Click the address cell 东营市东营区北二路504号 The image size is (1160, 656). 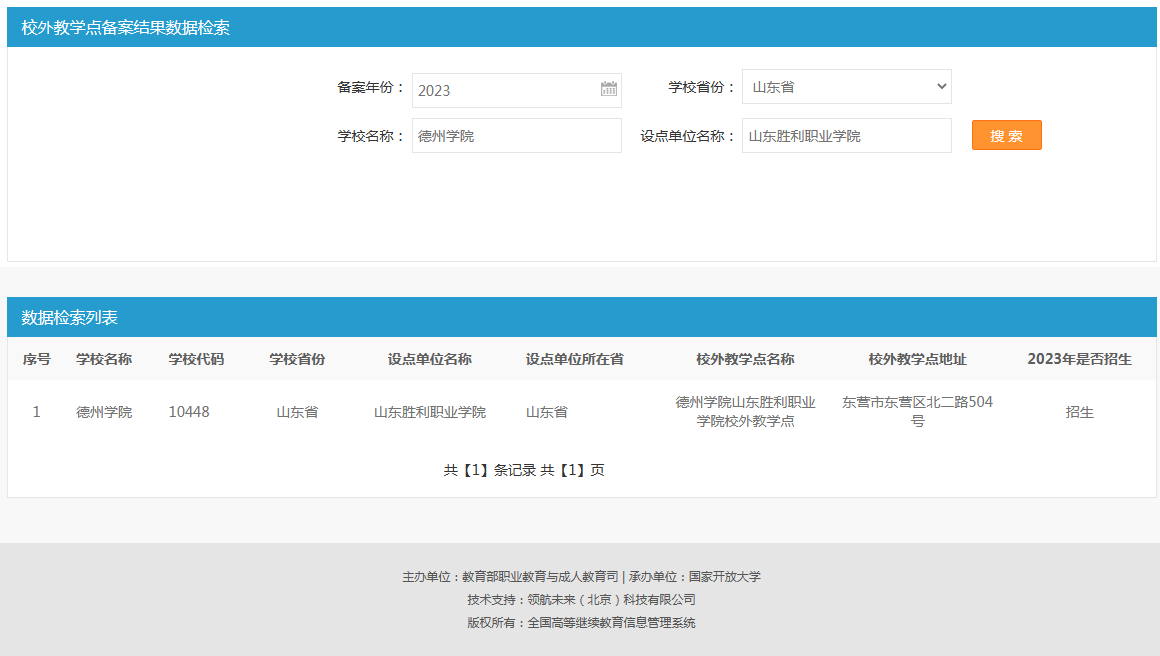[917, 411]
